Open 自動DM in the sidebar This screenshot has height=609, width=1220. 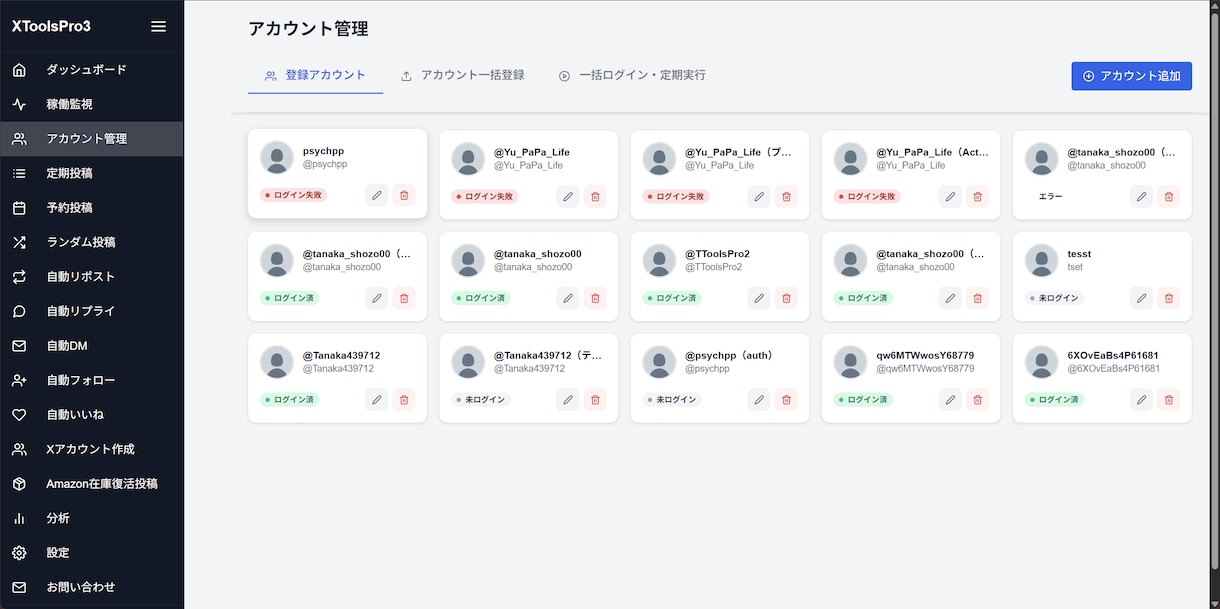click(x=91, y=346)
